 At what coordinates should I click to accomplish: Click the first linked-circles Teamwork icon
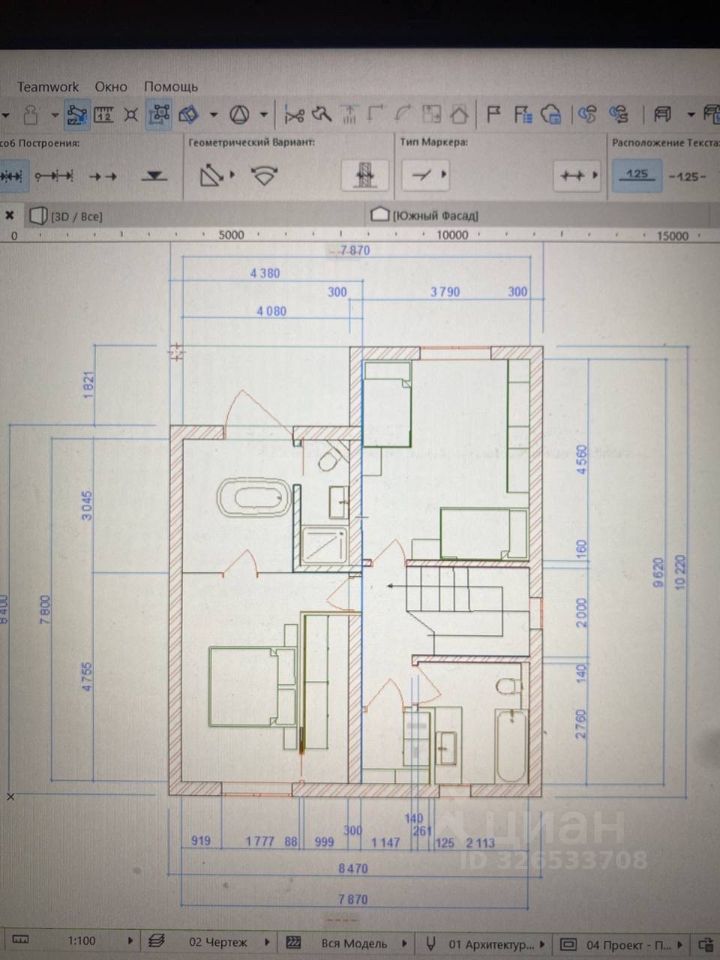point(587,114)
